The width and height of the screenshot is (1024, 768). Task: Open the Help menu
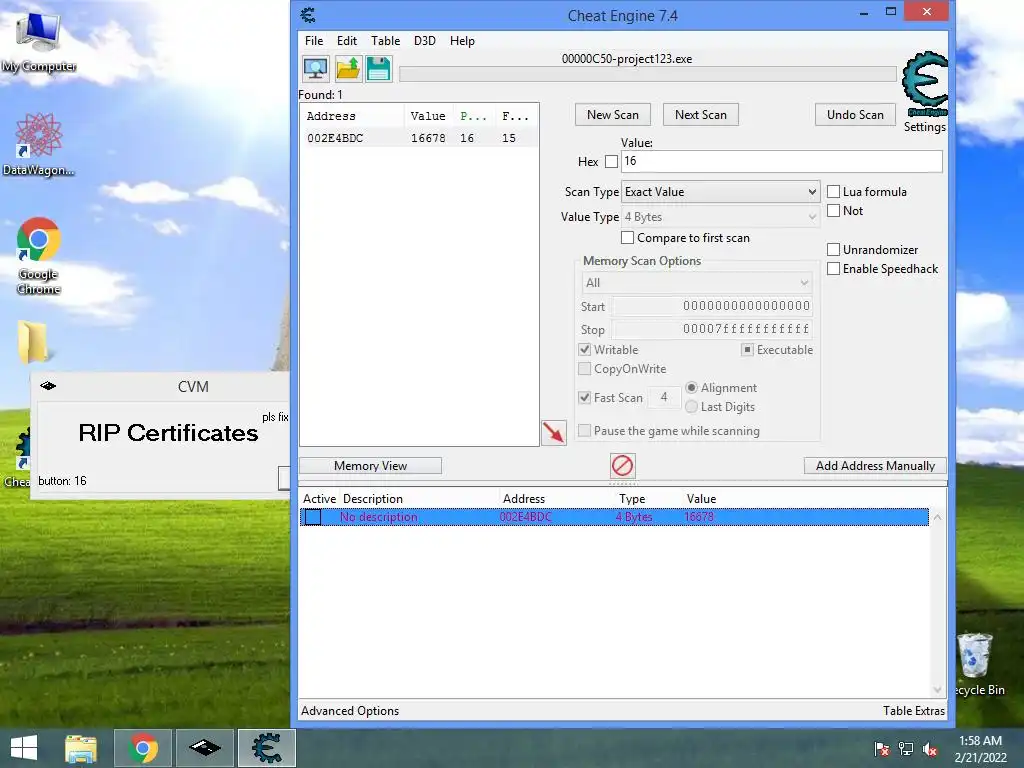coord(462,40)
